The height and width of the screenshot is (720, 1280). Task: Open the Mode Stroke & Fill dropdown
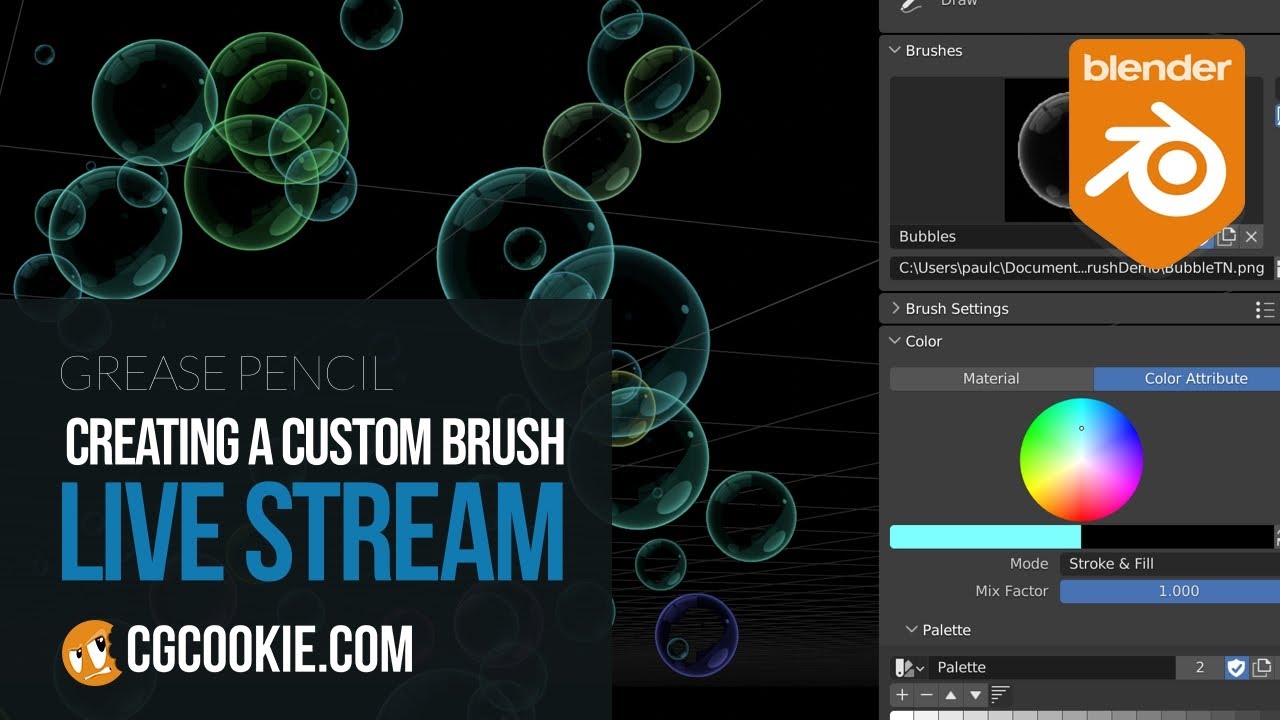1170,564
